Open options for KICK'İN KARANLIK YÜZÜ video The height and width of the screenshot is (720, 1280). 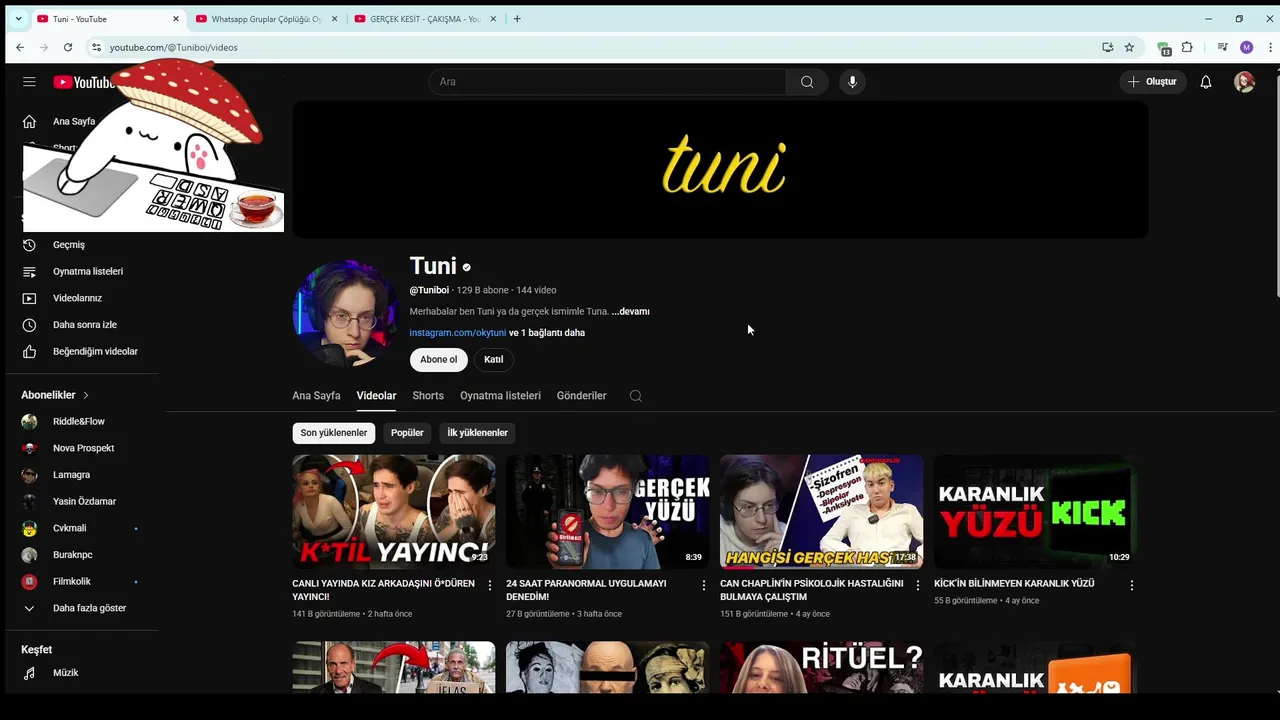[1132, 585]
